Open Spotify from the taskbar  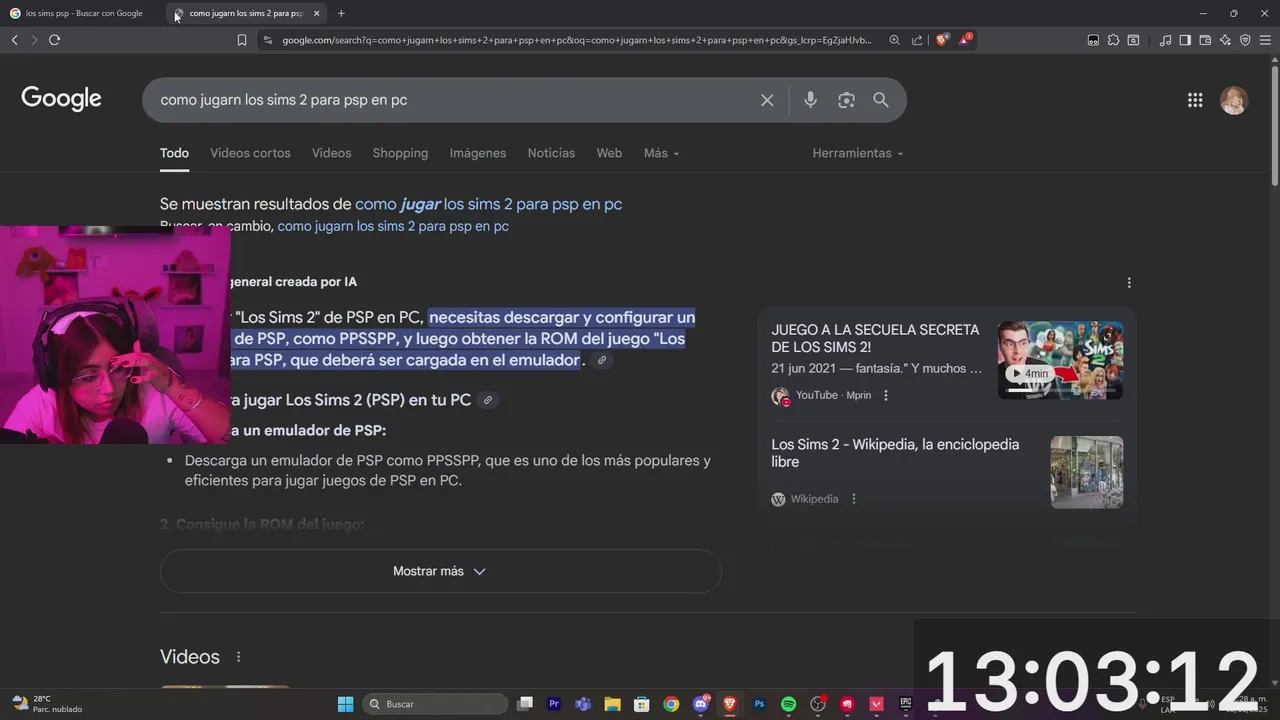coord(788,704)
